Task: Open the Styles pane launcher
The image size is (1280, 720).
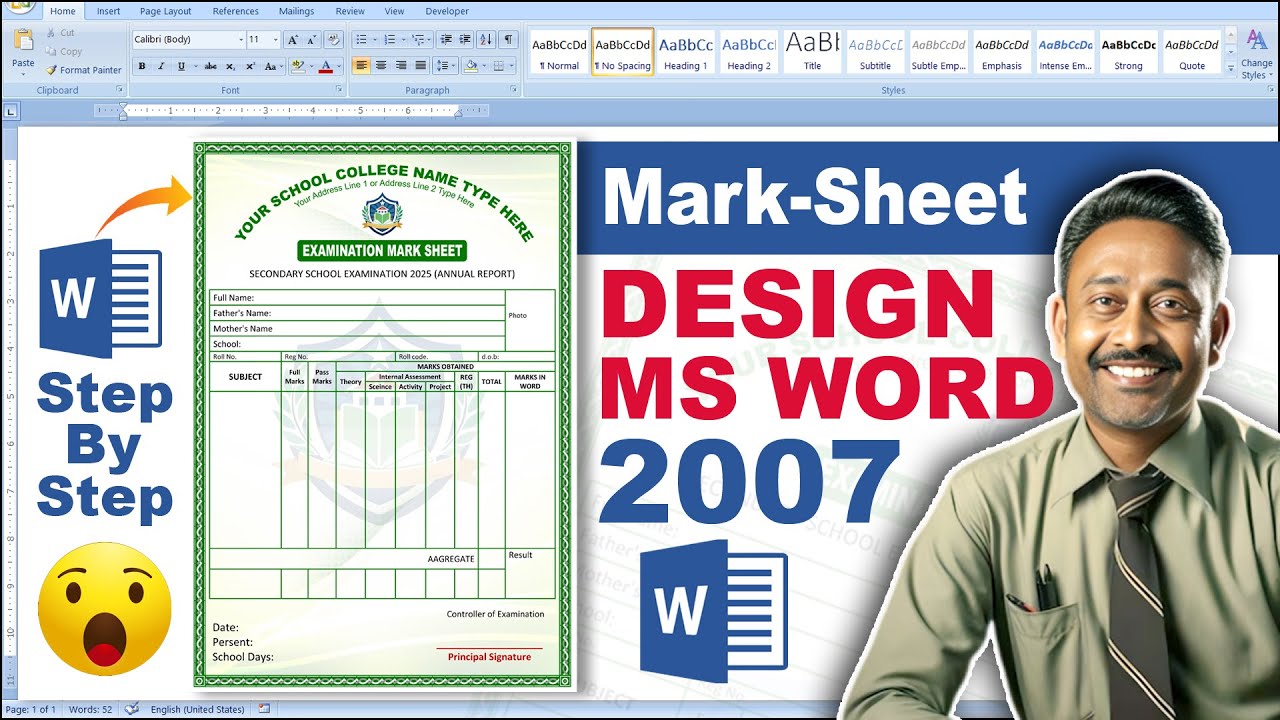Action: coord(1271,90)
